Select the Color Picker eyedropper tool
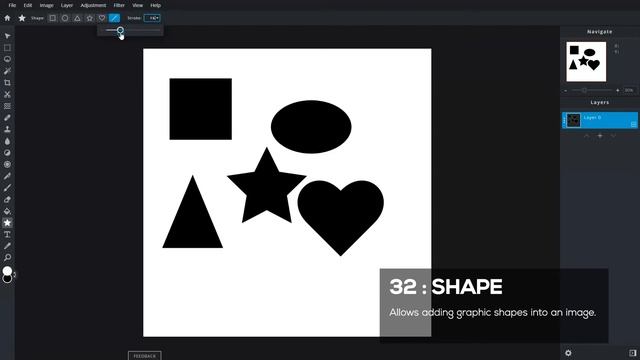640x360 pixels. (x=7, y=246)
